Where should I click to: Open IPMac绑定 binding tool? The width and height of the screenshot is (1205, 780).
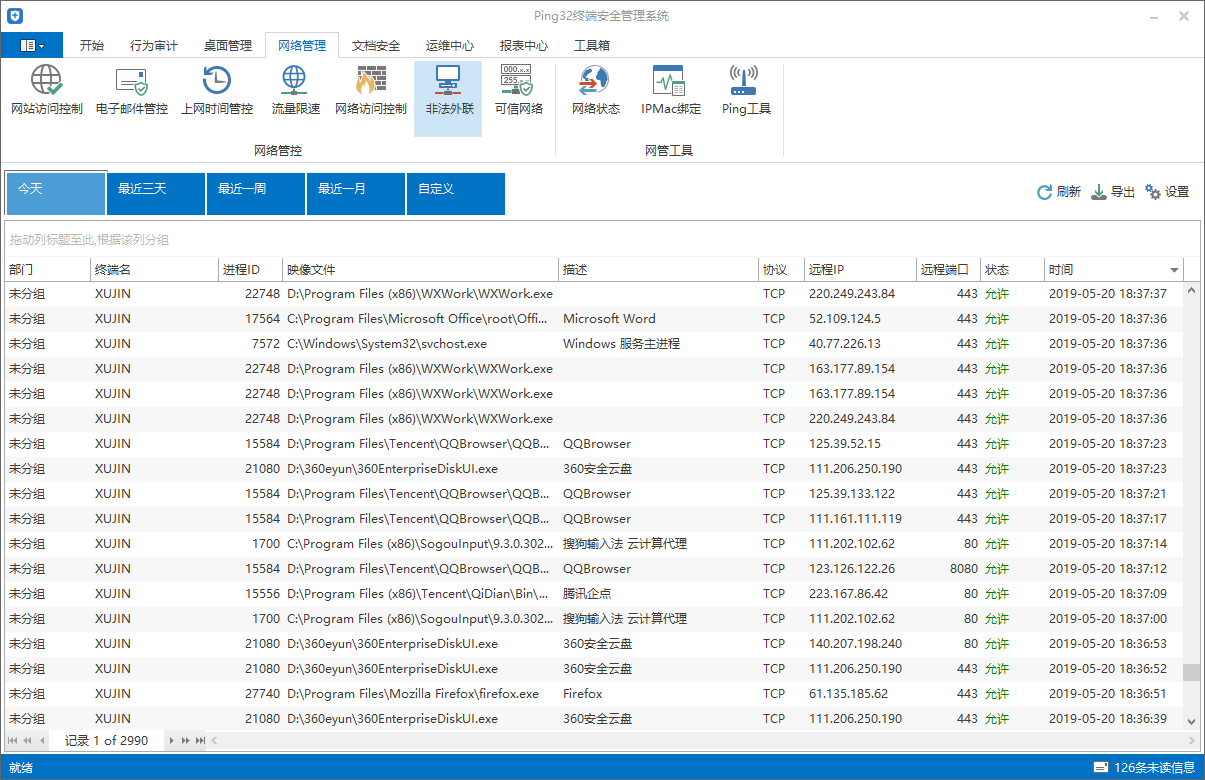click(x=671, y=92)
